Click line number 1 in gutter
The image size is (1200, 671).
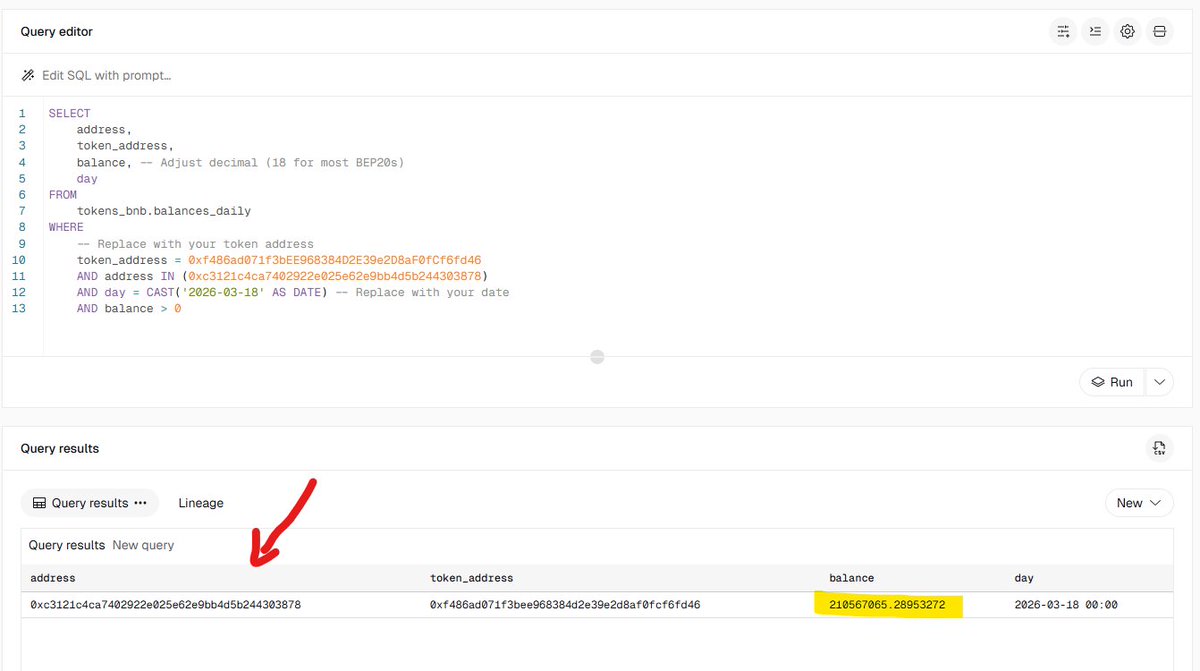pyautogui.click(x=22, y=114)
